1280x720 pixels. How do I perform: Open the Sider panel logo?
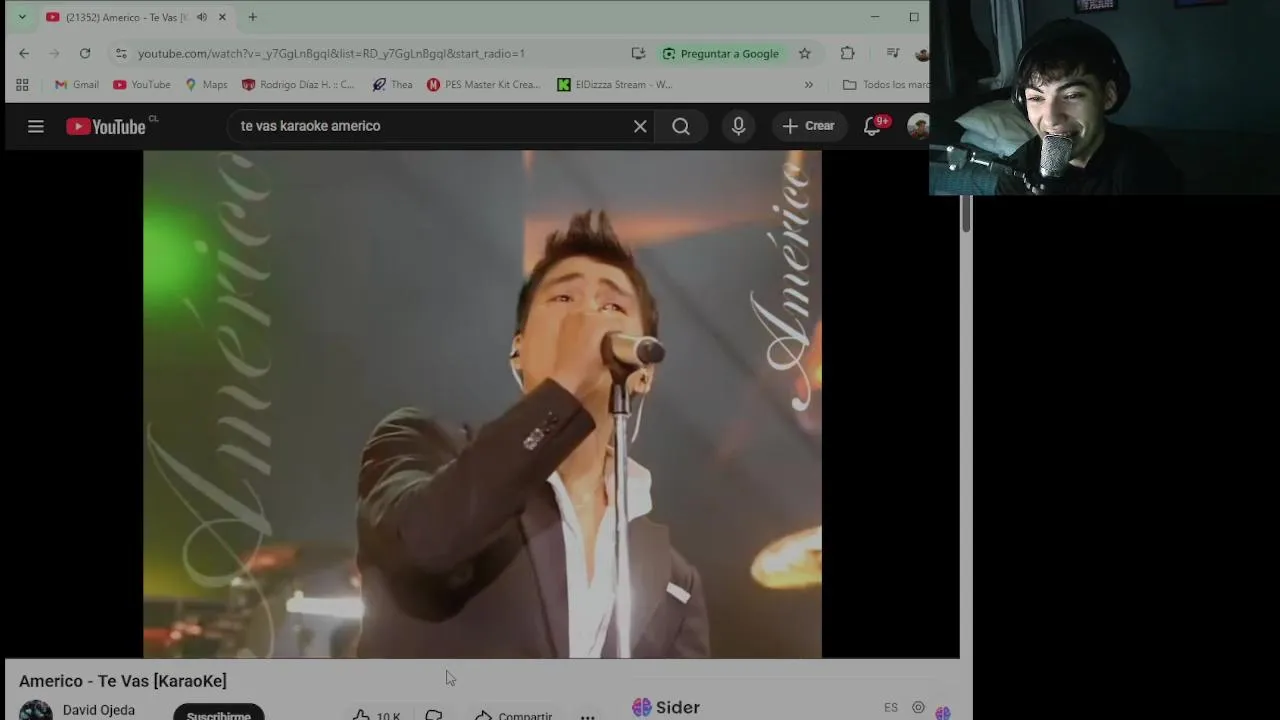(x=666, y=707)
